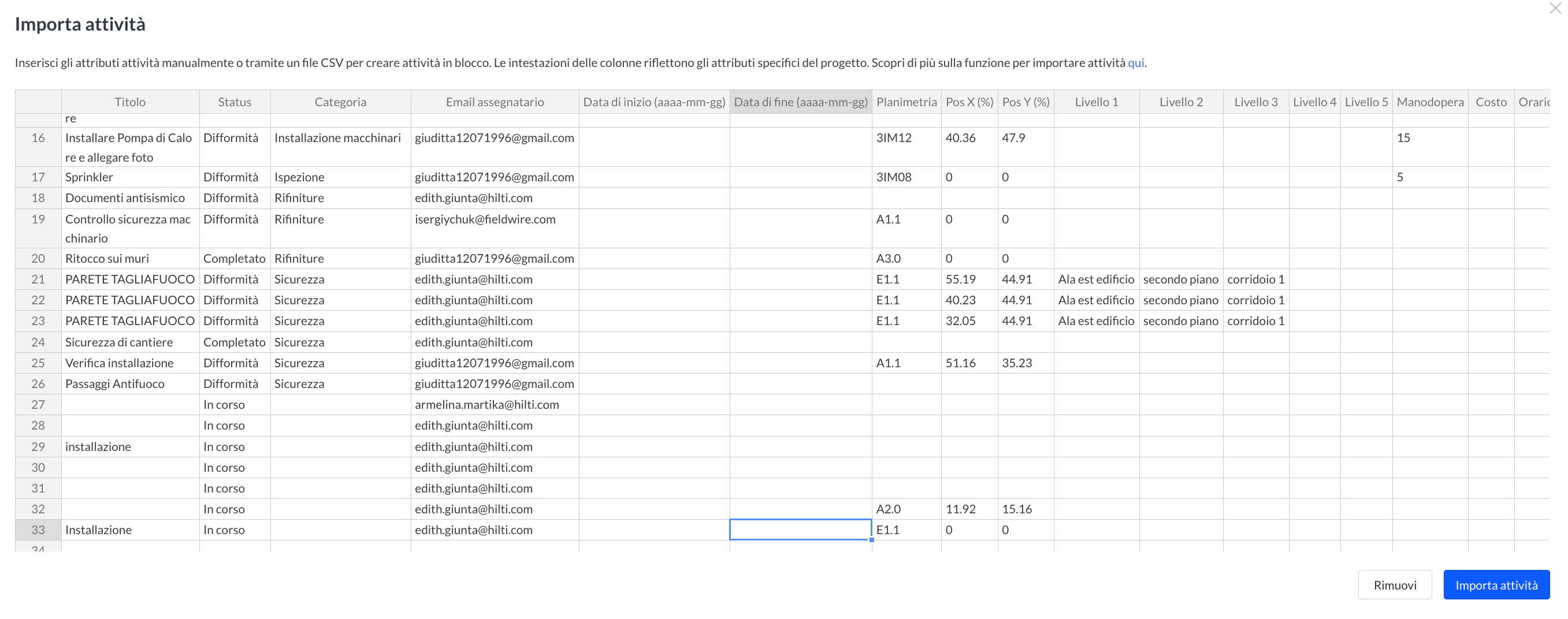This screenshot has height=619, width=1568.
Task: Click the 'Passaggi Antifuoco' title cell
Action: point(130,383)
